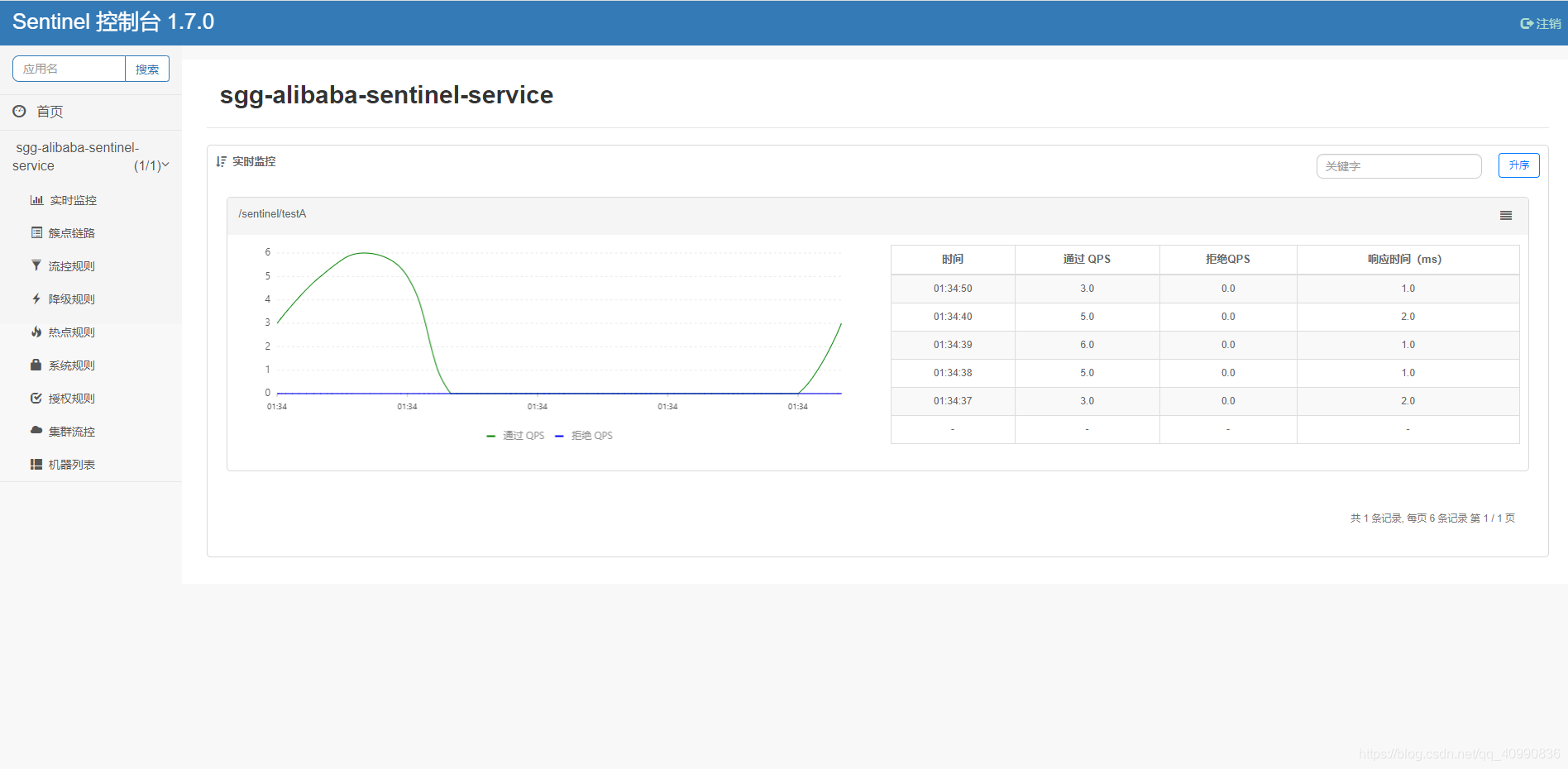Click the 时间 column header
1568x769 pixels.
(953, 259)
